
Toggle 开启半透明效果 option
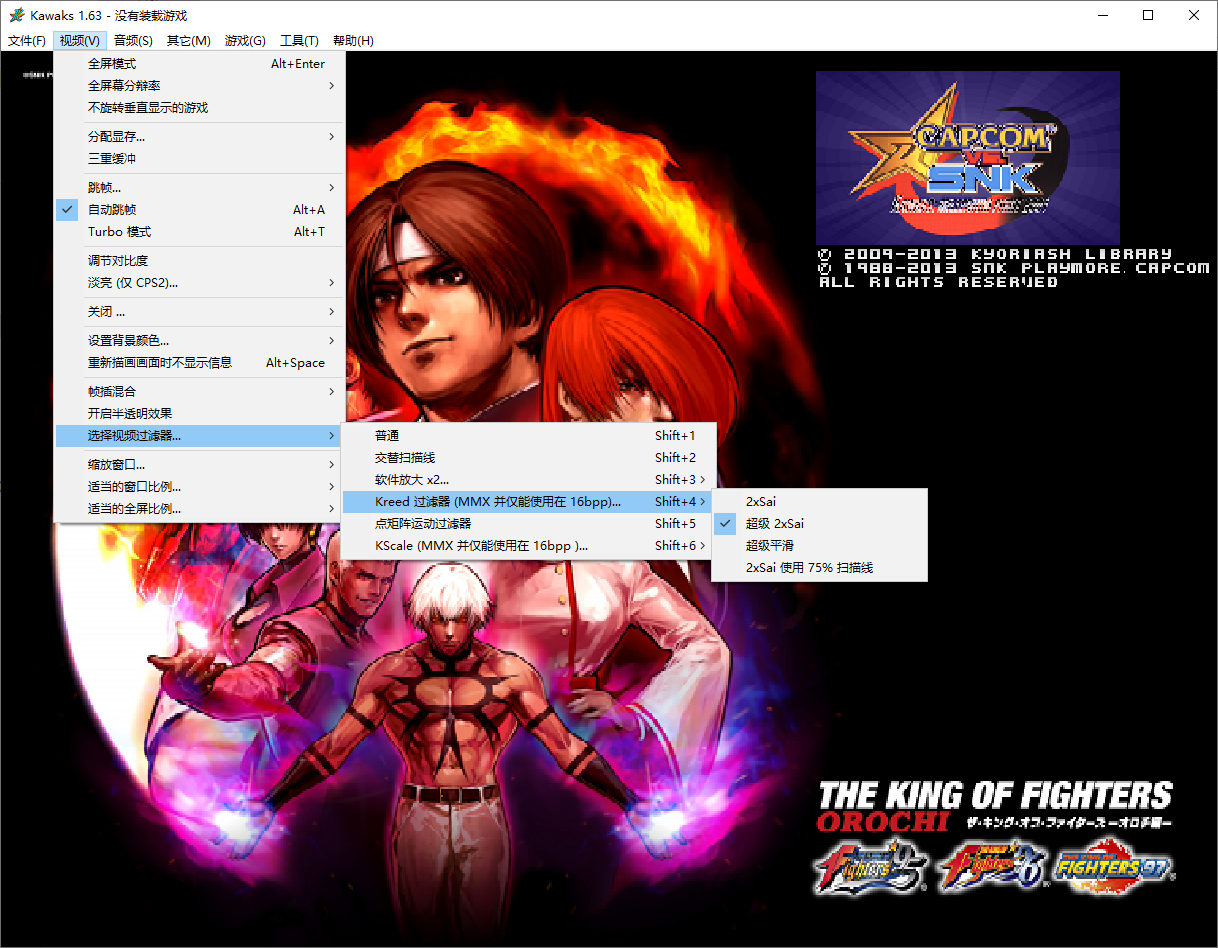pyautogui.click(x=200, y=414)
